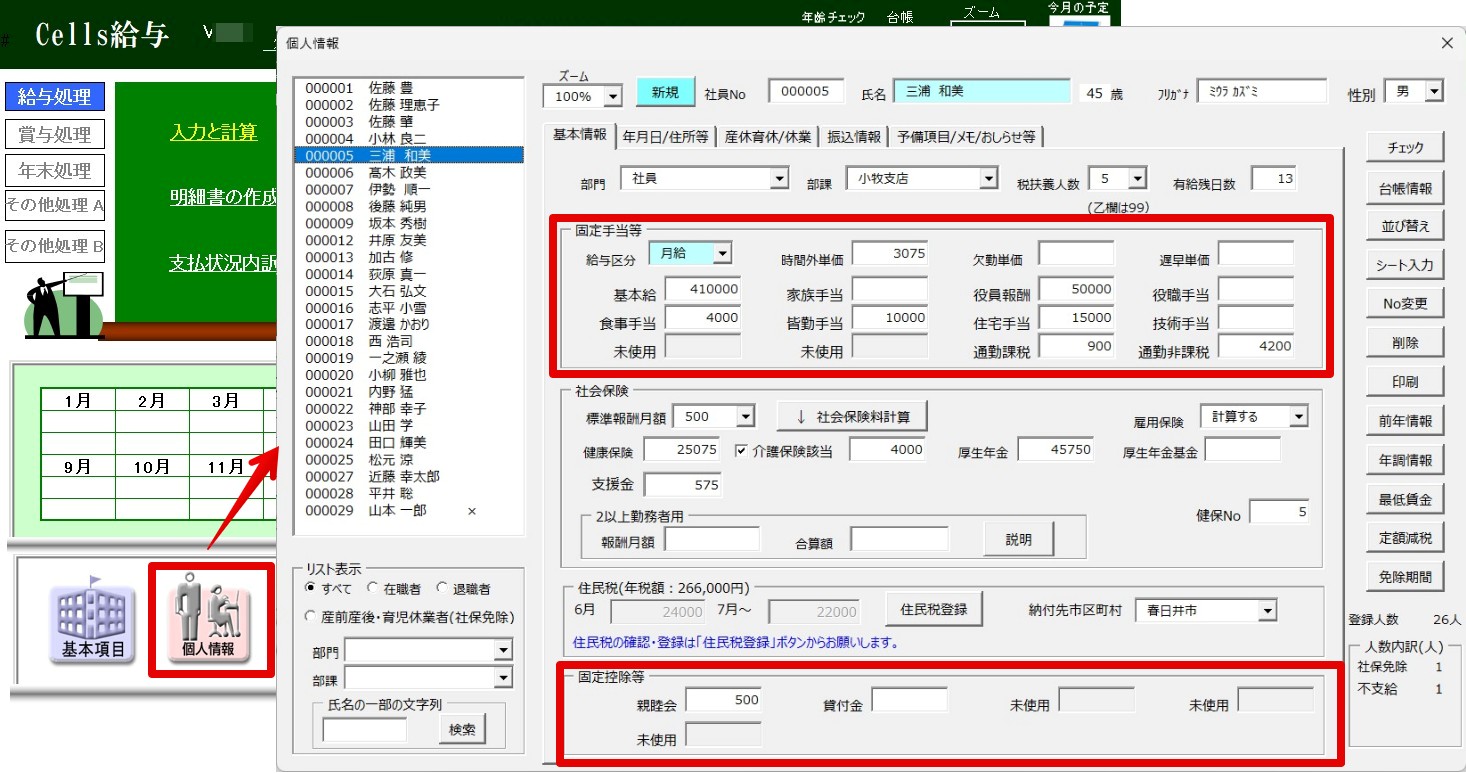Screen dimensions: 1466x773
Task: Open the list filter 部門 dropdown
Action: pyautogui.click(x=503, y=652)
